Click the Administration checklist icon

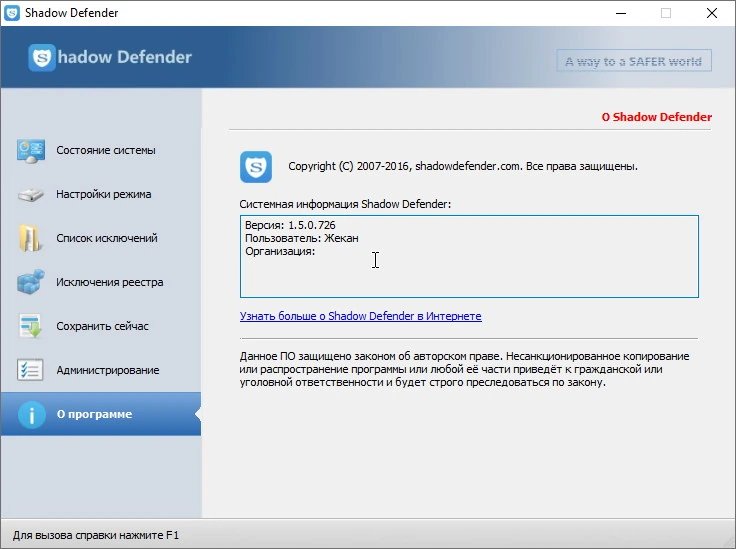(x=30, y=370)
